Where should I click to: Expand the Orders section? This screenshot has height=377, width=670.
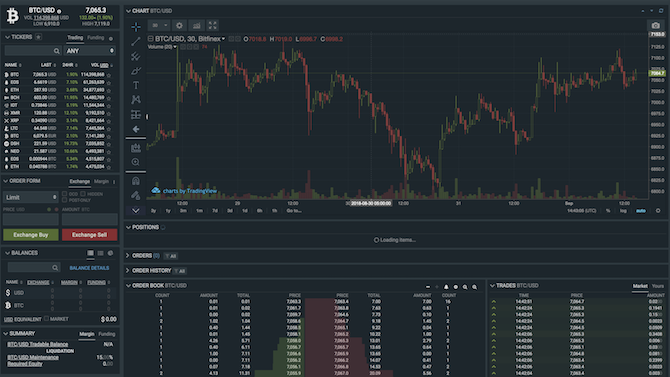[128, 256]
